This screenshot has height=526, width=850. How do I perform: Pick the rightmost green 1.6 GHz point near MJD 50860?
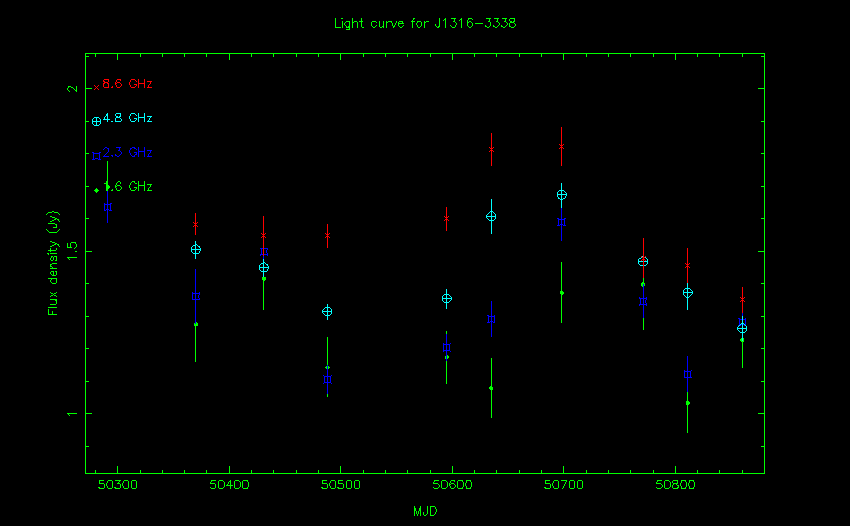click(742, 340)
